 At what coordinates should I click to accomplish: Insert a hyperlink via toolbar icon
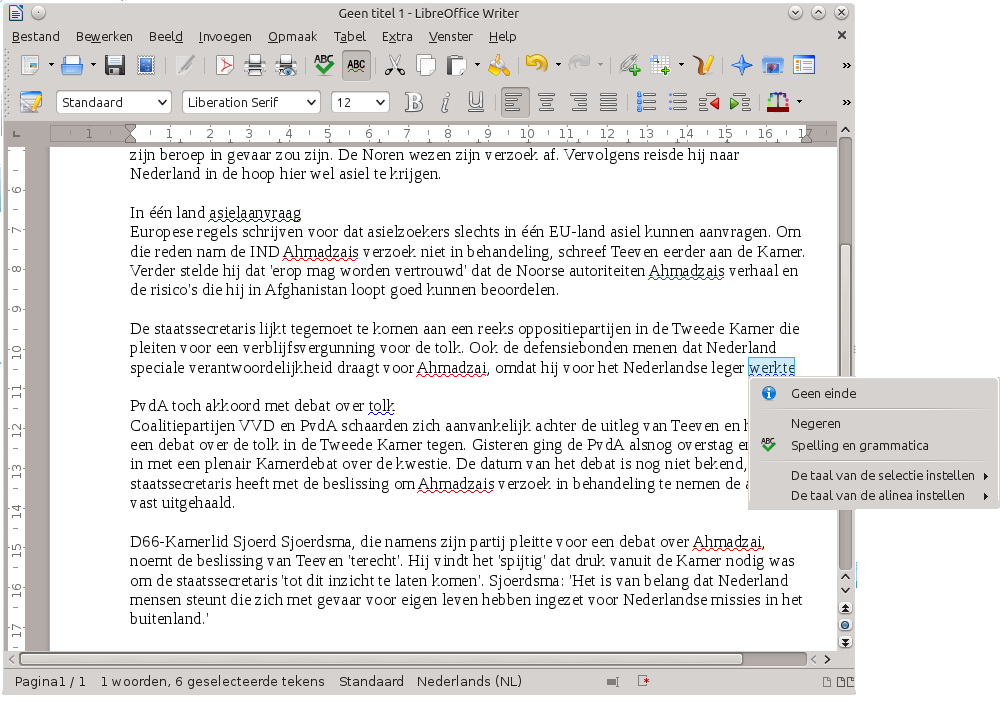pos(630,65)
